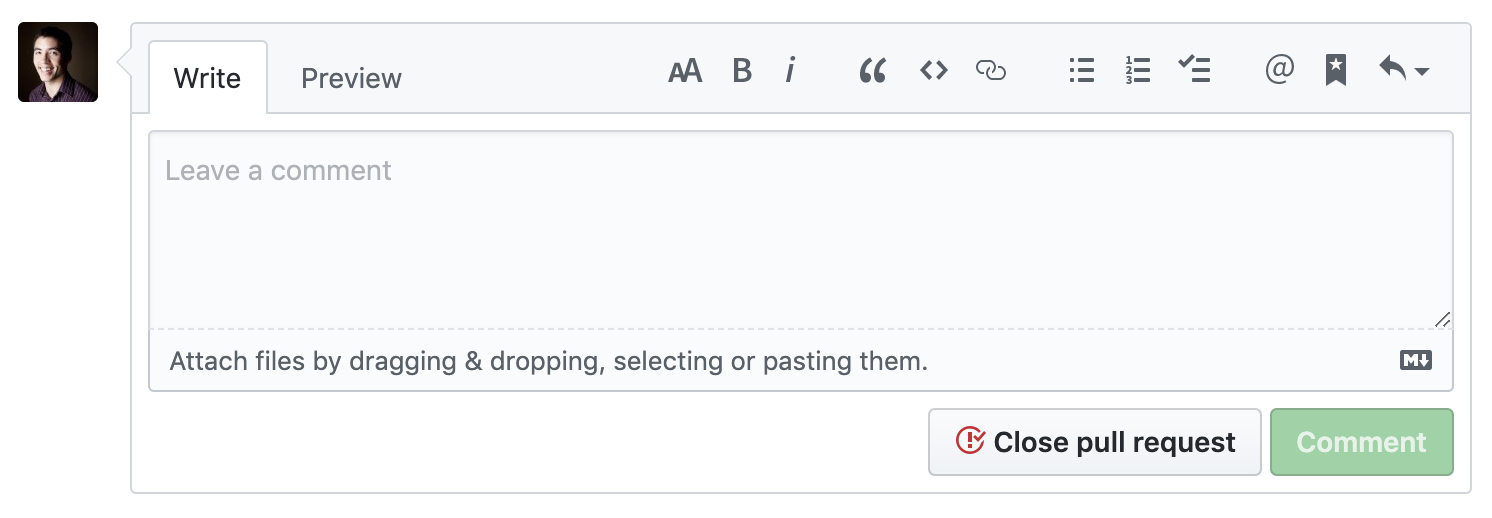Open the Markdown supported icon link
This screenshot has width=1492, height=518.
(x=1416, y=361)
